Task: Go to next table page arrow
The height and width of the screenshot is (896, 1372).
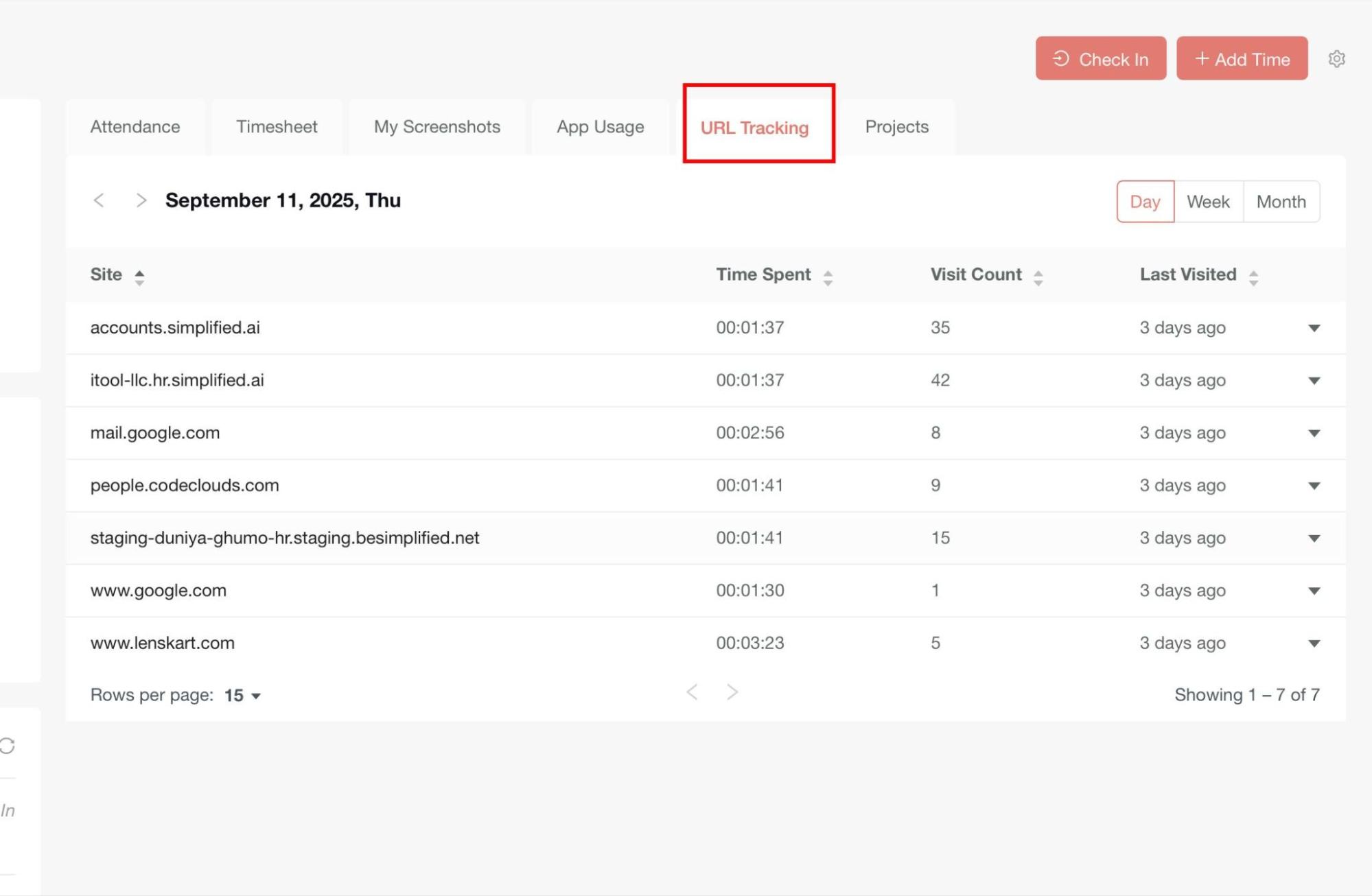Action: [x=732, y=692]
